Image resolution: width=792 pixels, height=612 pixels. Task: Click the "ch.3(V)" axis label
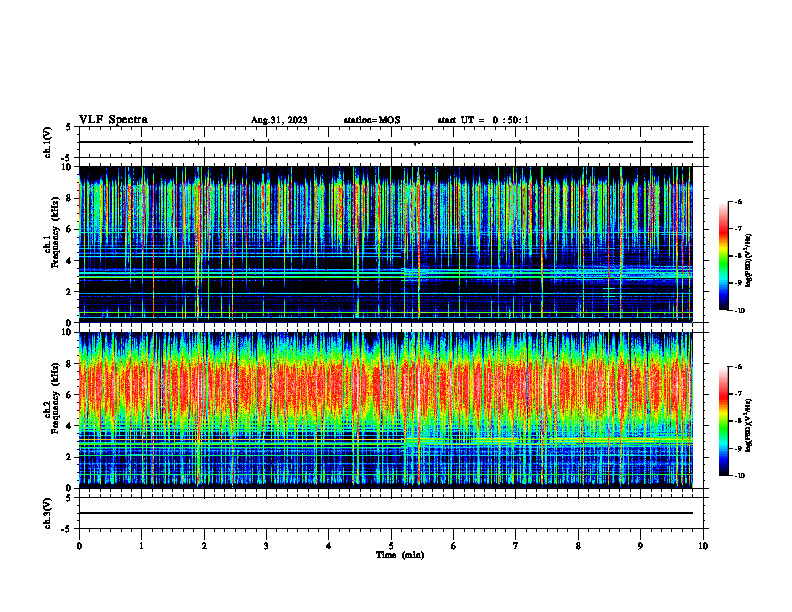pos(47,513)
